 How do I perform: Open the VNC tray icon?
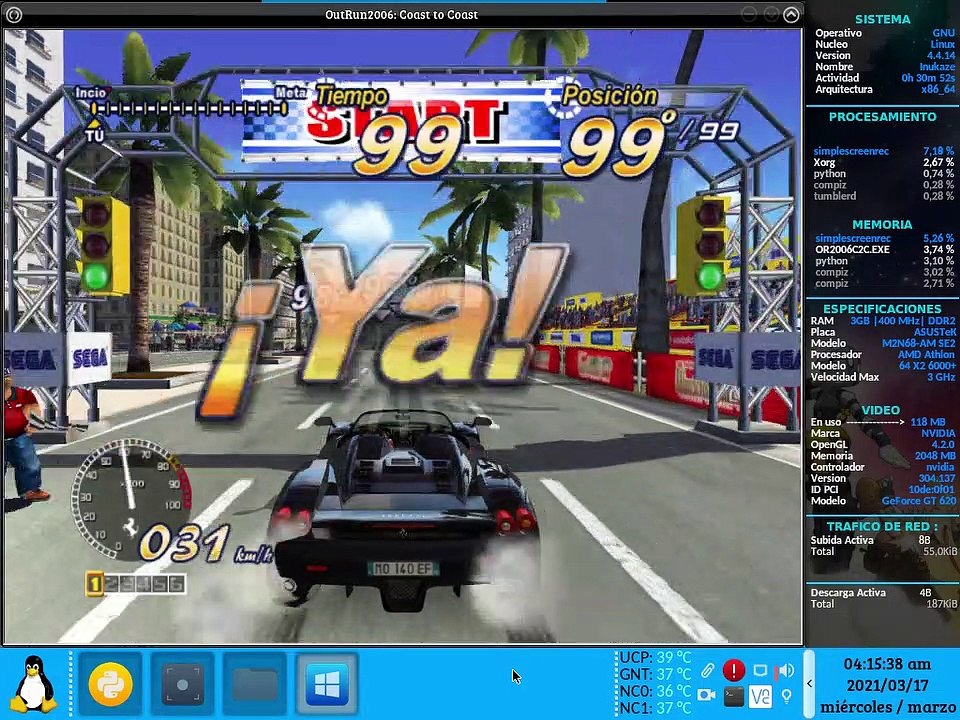[760, 696]
